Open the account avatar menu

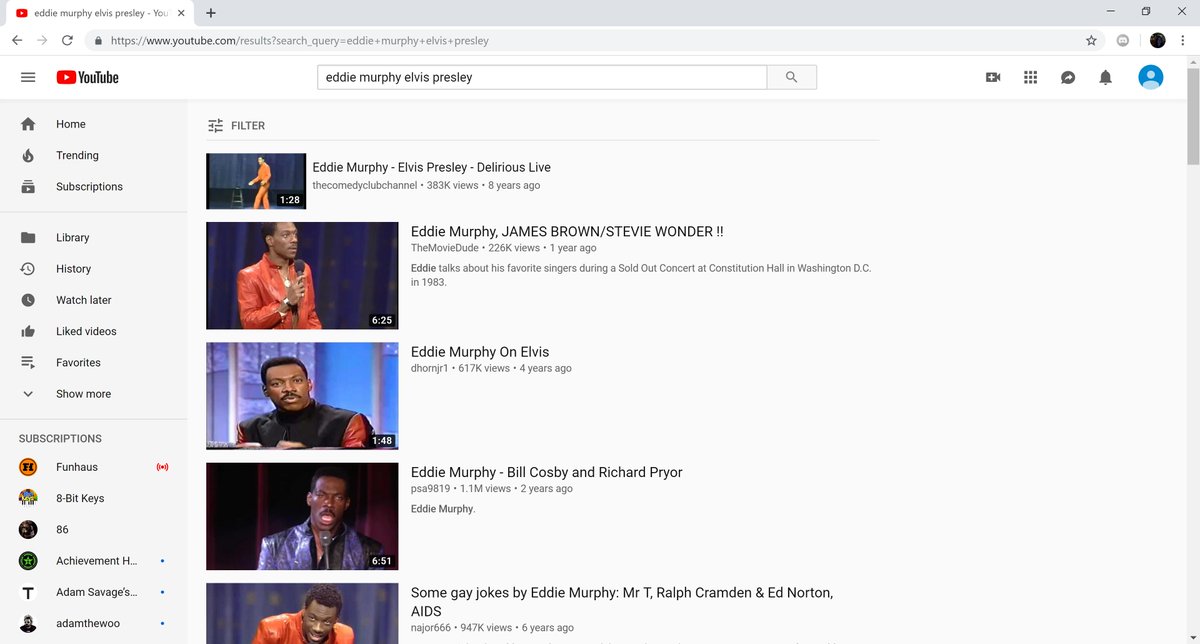pyautogui.click(x=1151, y=77)
